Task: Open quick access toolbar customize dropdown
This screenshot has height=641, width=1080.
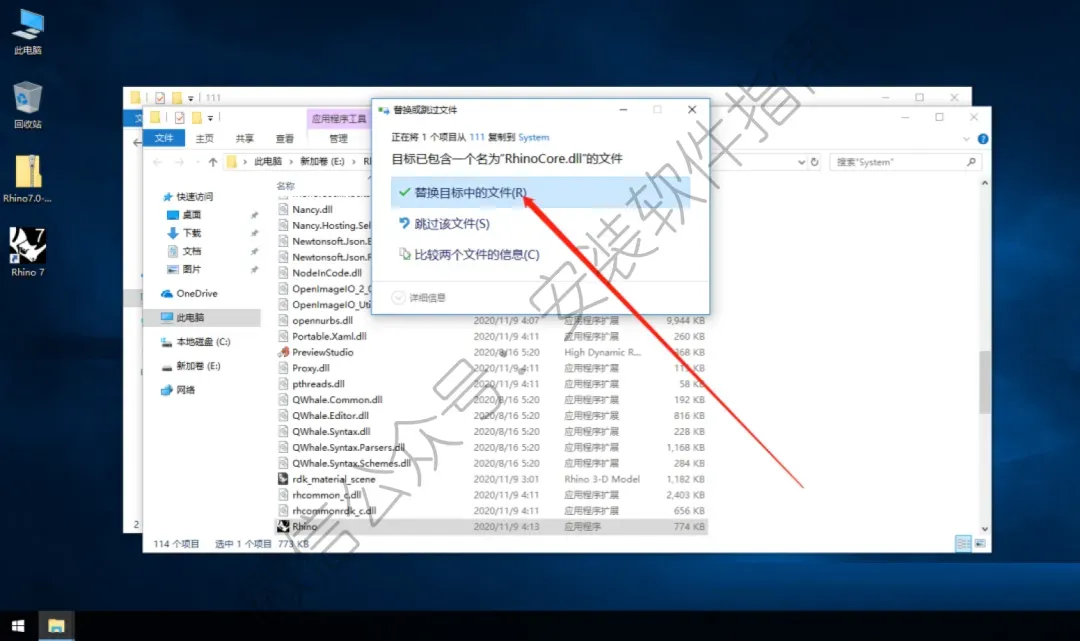Action: tap(211, 118)
